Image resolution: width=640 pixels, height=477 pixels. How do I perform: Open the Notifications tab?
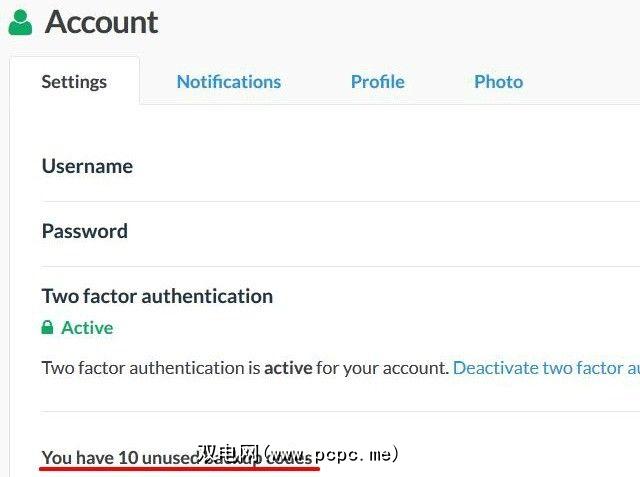pyautogui.click(x=228, y=82)
